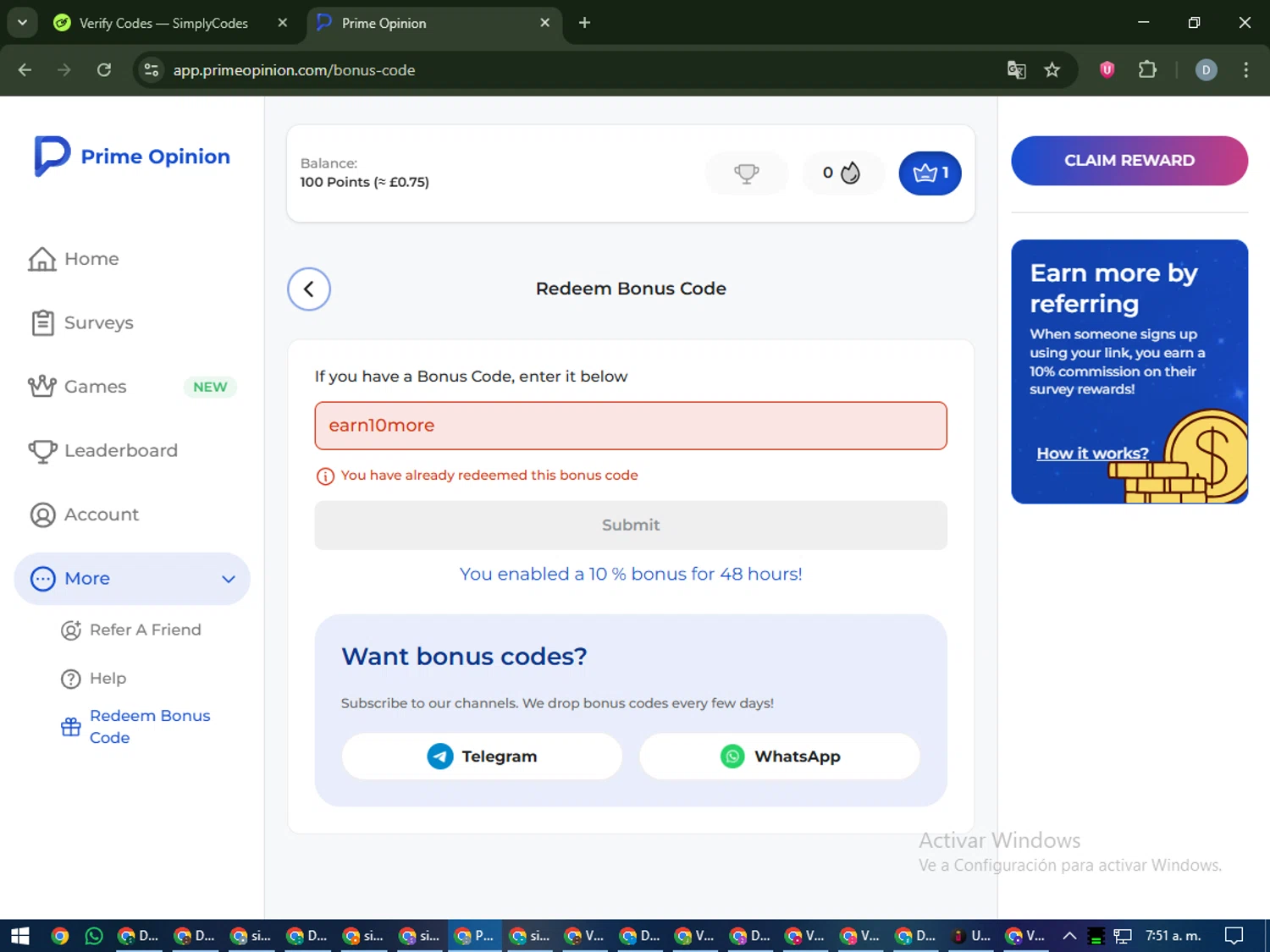Click the translate page icon
The height and width of the screenshot is (952, 1270).
1016,70
